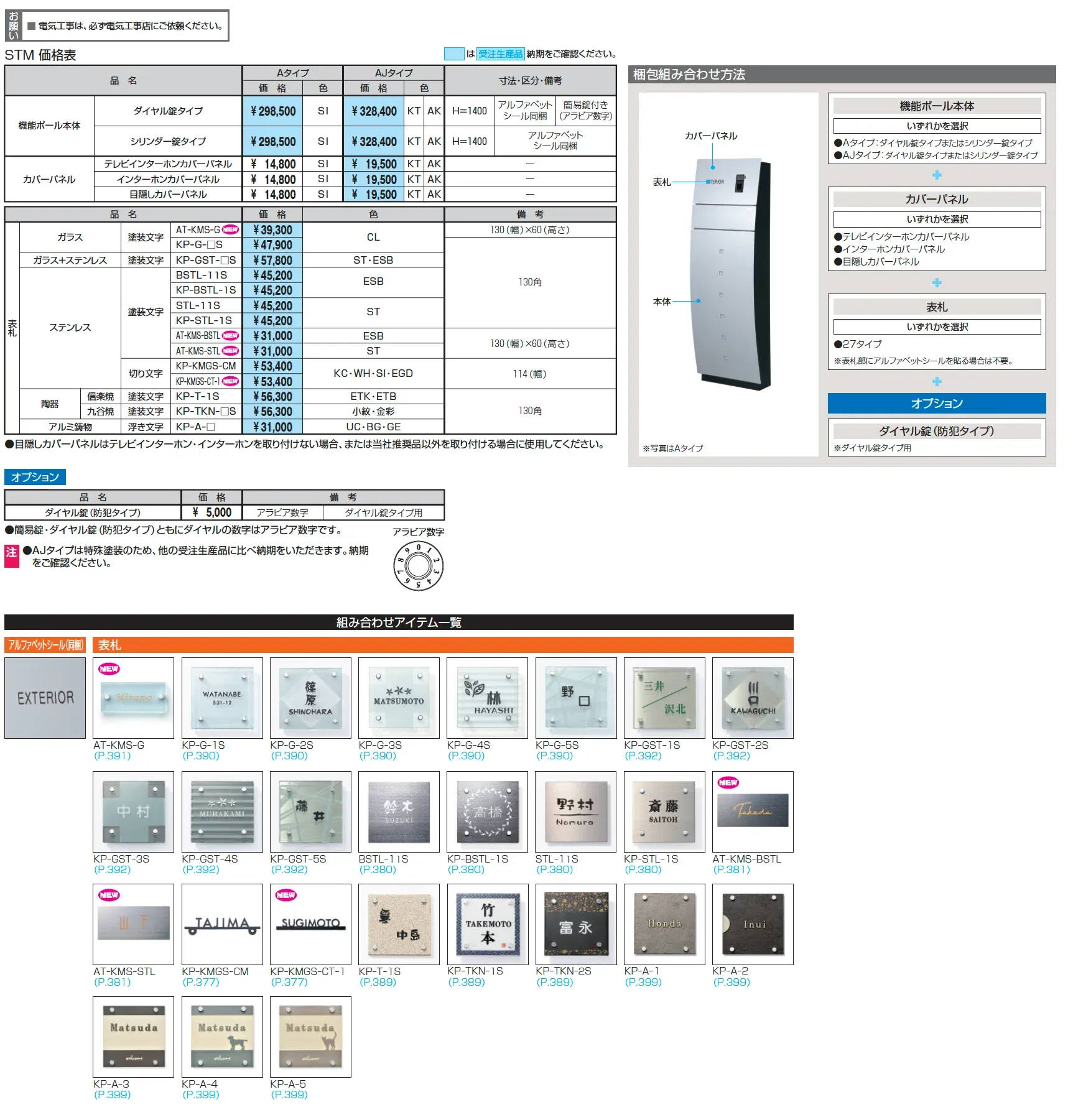This screenshot has width=1068, height=1120.
Task: Select the KP-GST-3S nameplate thumbnail
Action: [133, 812]
